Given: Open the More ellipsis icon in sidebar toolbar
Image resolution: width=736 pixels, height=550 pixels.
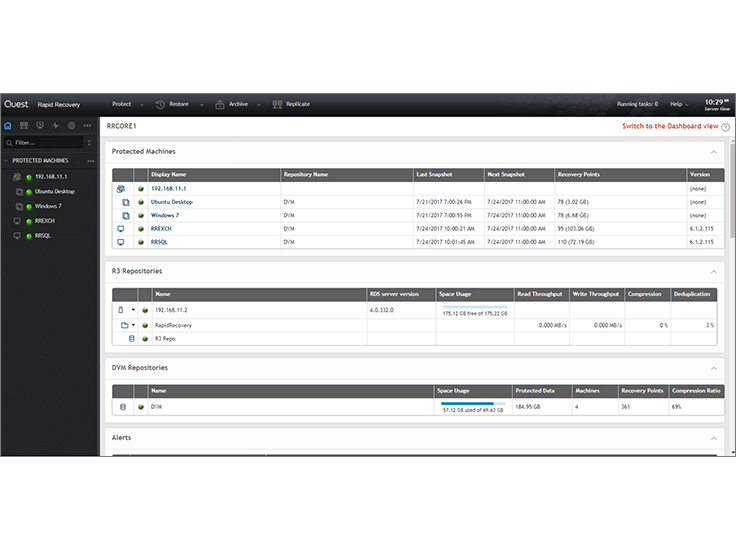Looking at the screenshot, I should [x=87, y=126].
